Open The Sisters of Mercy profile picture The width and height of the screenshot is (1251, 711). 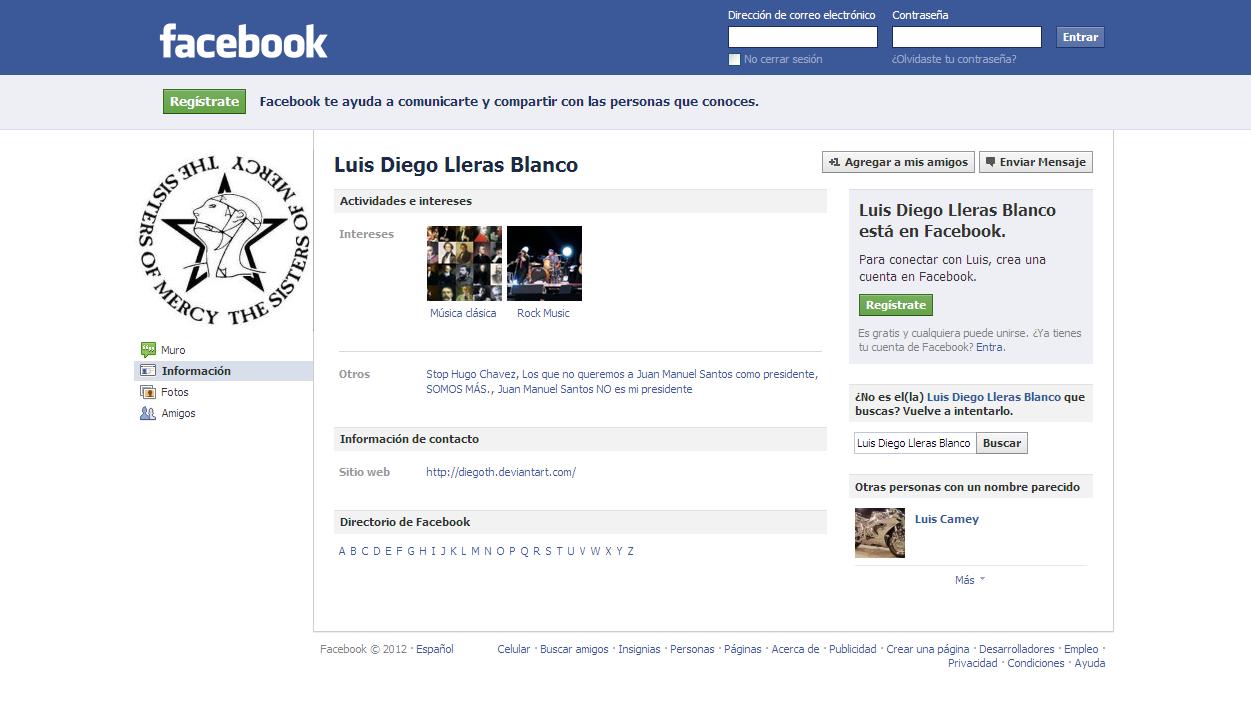point(224,240)
